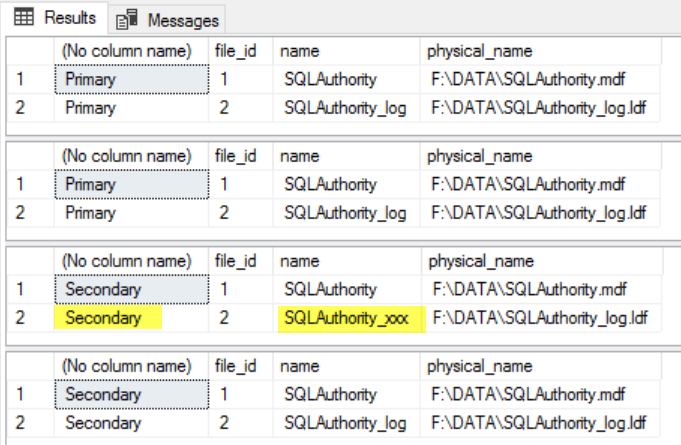Viewport: 681px width, 445px height.
Task: Select F:\DATA\SQLAuthority.mdf in third result set
Action: point(541,290)
